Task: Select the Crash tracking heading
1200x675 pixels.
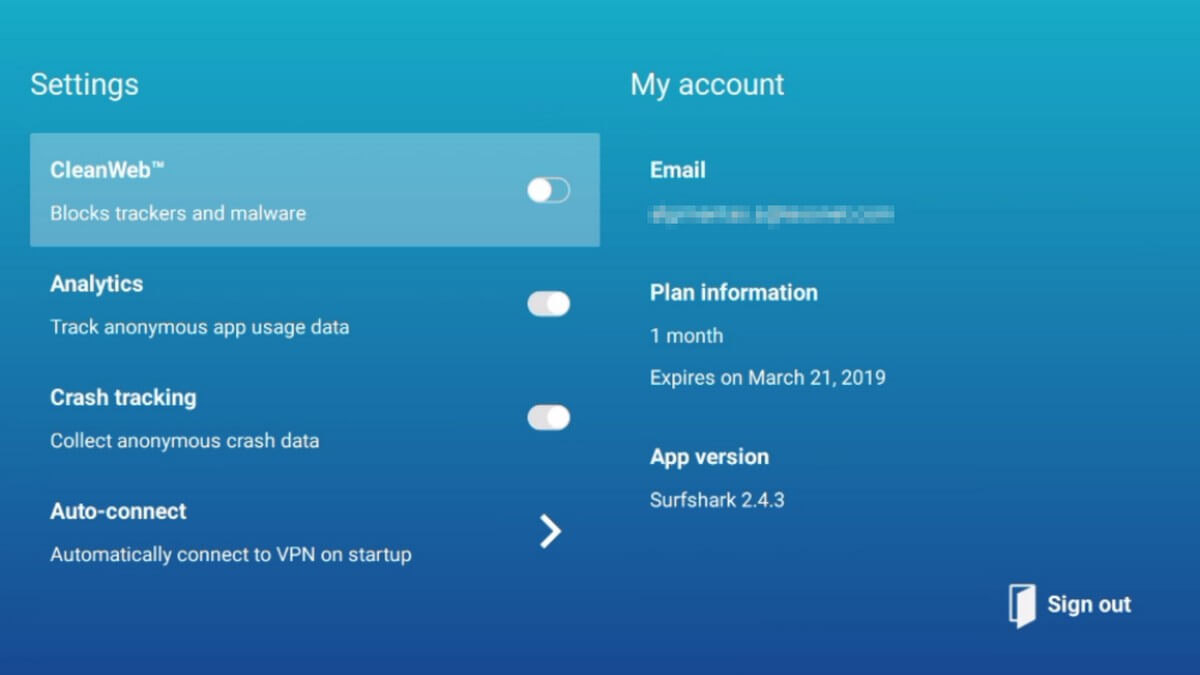Action: (123, 397)
